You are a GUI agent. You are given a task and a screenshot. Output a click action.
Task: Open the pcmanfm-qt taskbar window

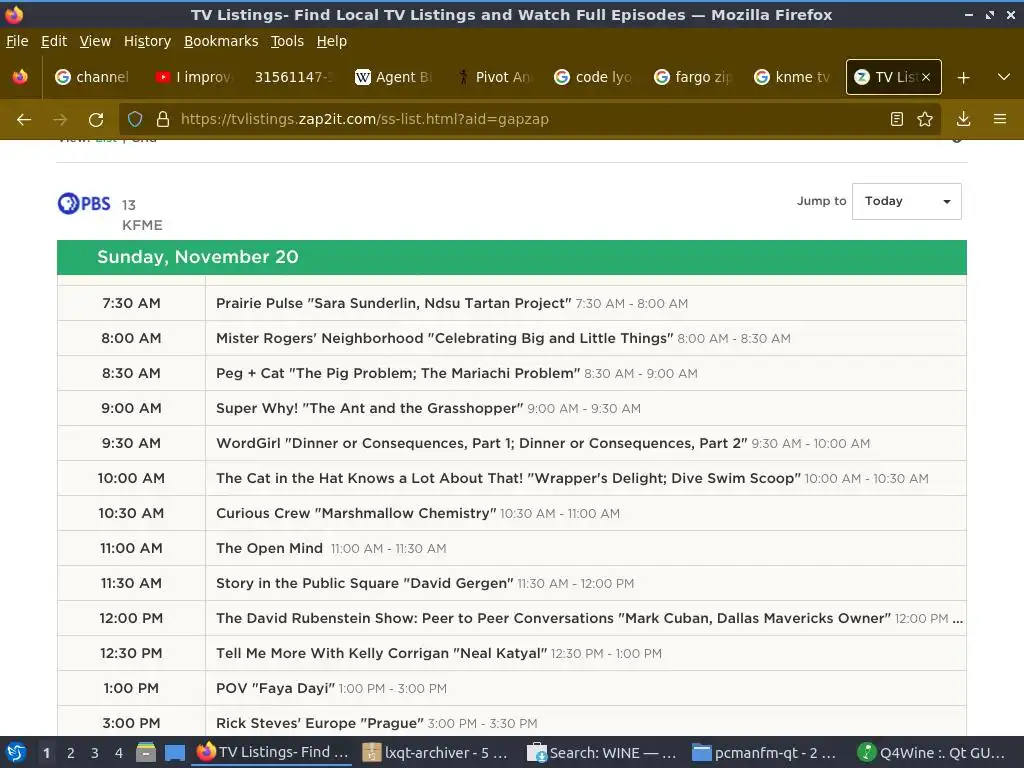click(767, 753)
